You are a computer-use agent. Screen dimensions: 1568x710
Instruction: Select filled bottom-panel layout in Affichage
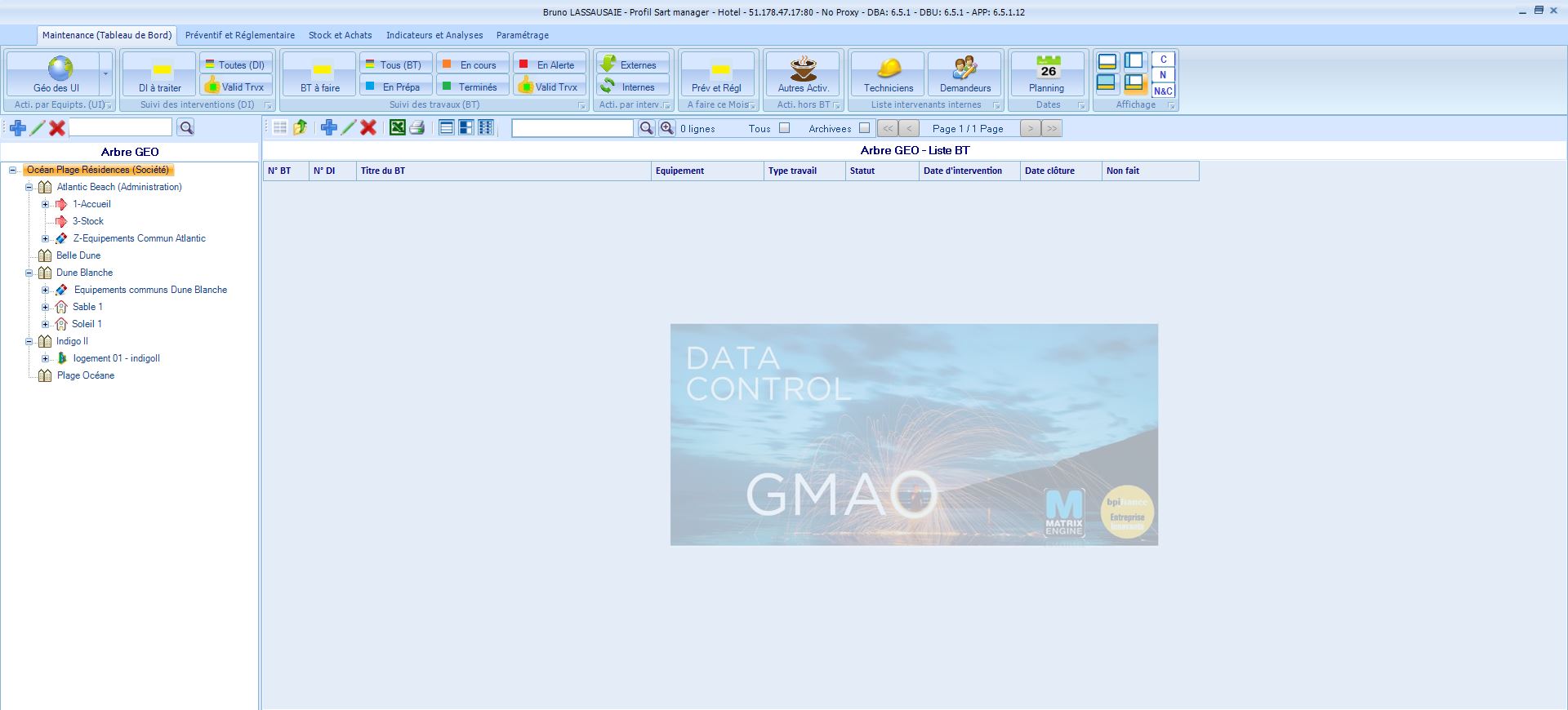click(1107, 83)
